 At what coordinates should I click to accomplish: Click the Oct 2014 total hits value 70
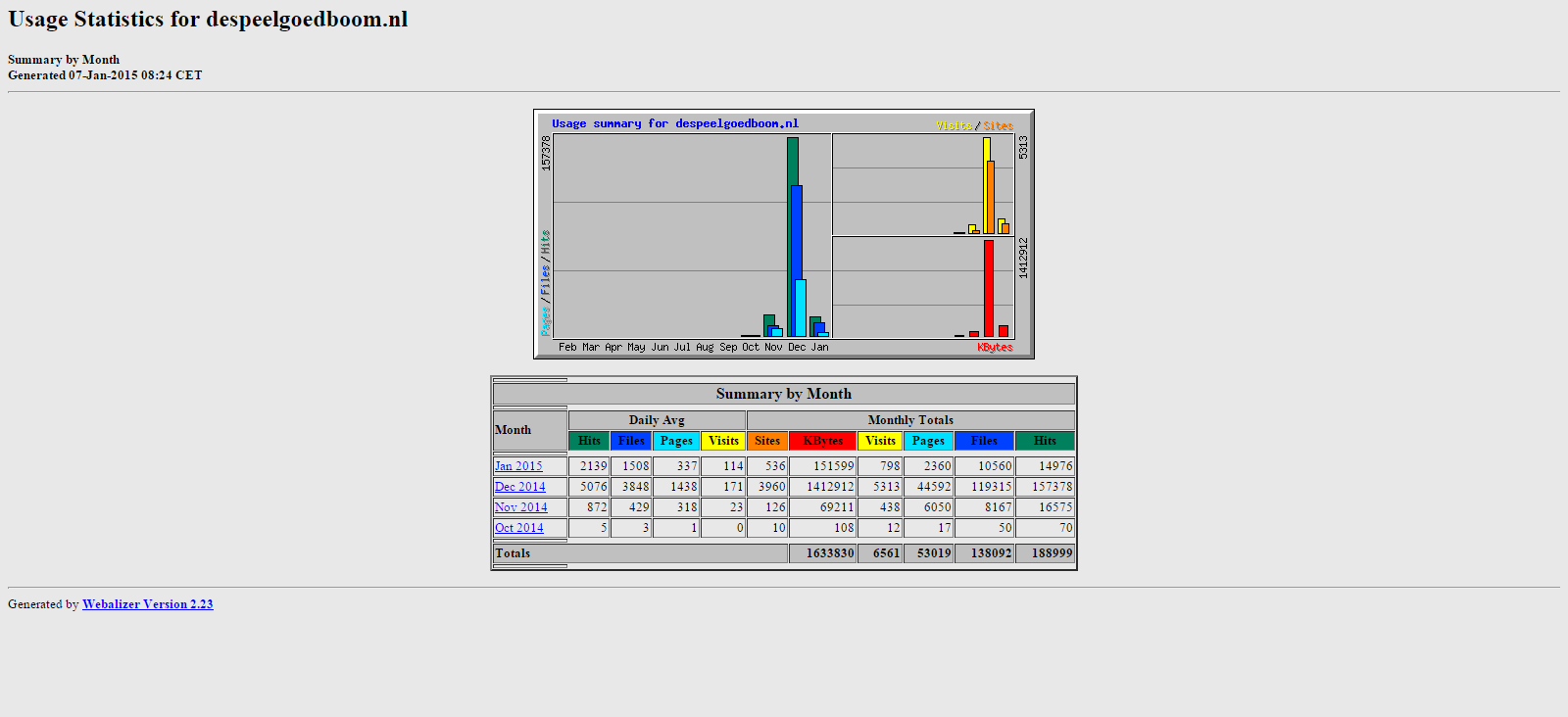coord(1045,528)
